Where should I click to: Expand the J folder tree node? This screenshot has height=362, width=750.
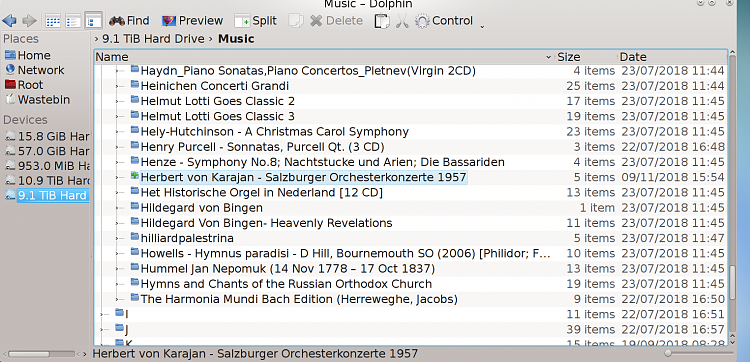click(x=103, y=329)
